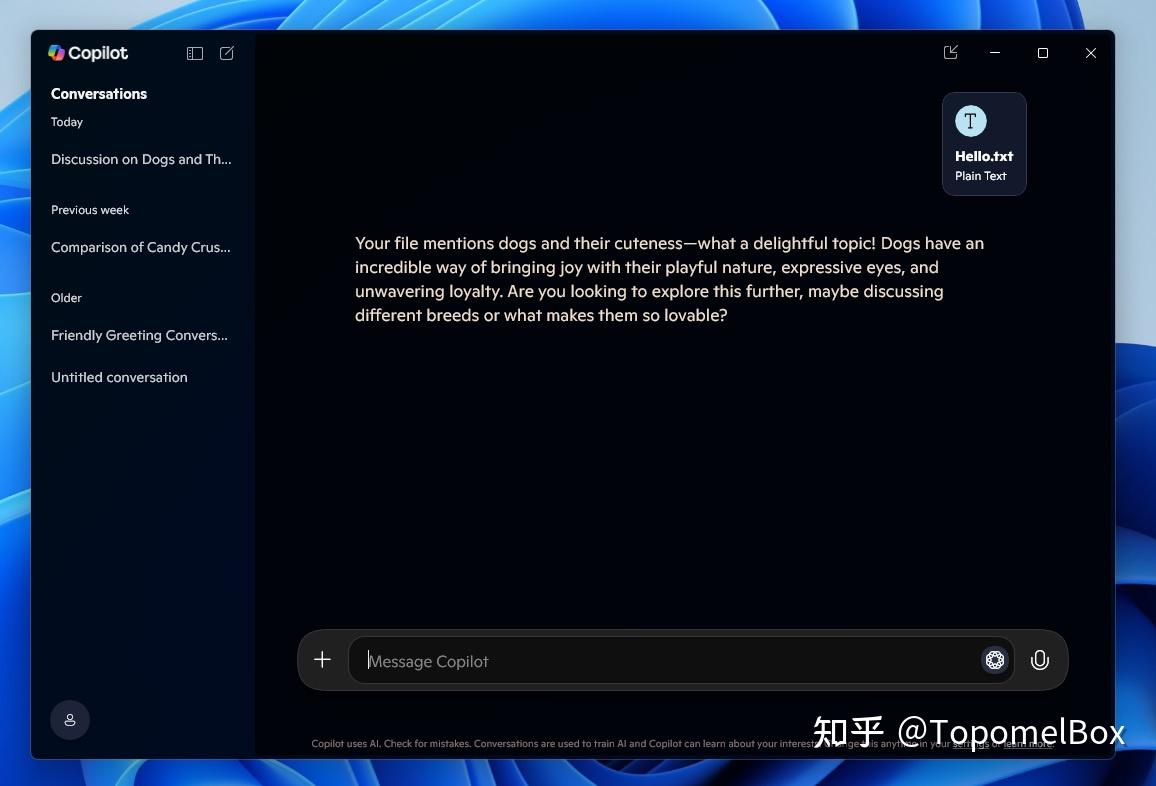Click the Hello.txt plain text file icon
1156x786 pixels.
[x=970, y=120]
